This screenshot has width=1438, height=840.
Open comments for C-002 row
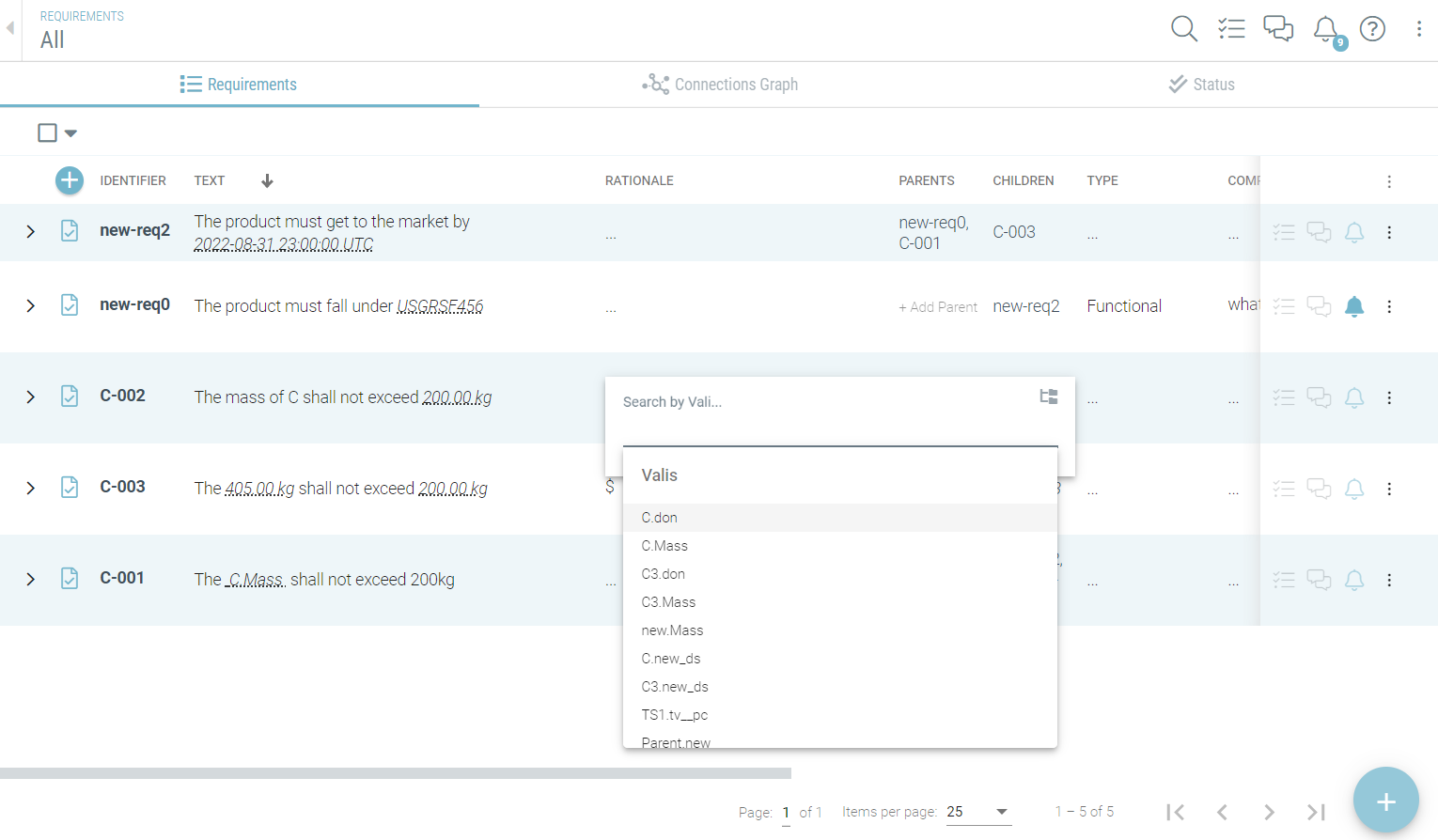[1320, 397]
